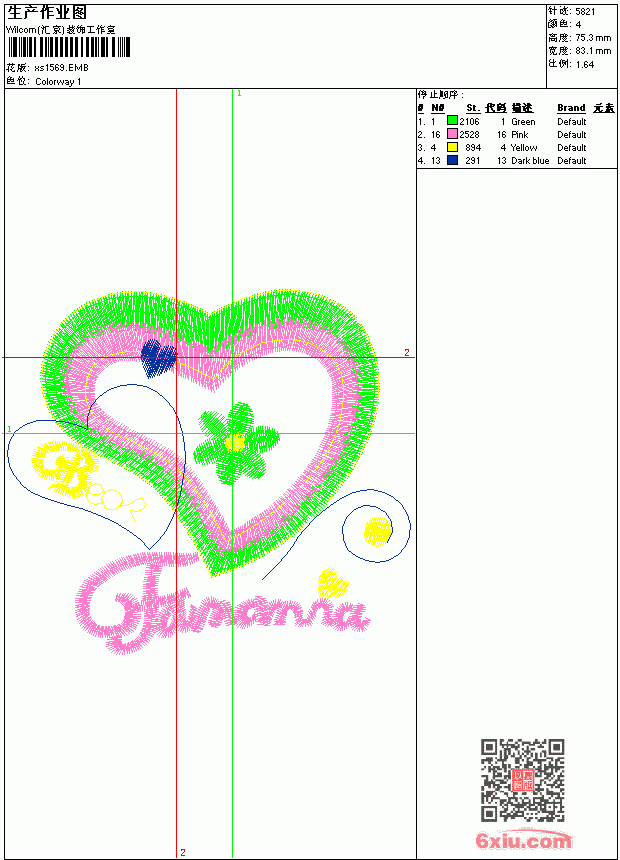This screenshot has width=620, height=860.
Task: Select the Pink description row
Action: [520, 134]
